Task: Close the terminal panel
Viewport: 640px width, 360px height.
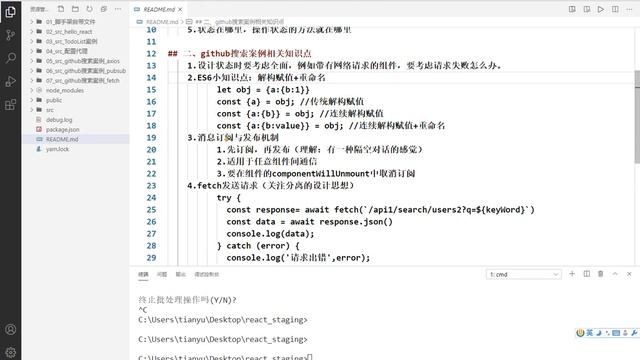Action: [x=629, y=274]
